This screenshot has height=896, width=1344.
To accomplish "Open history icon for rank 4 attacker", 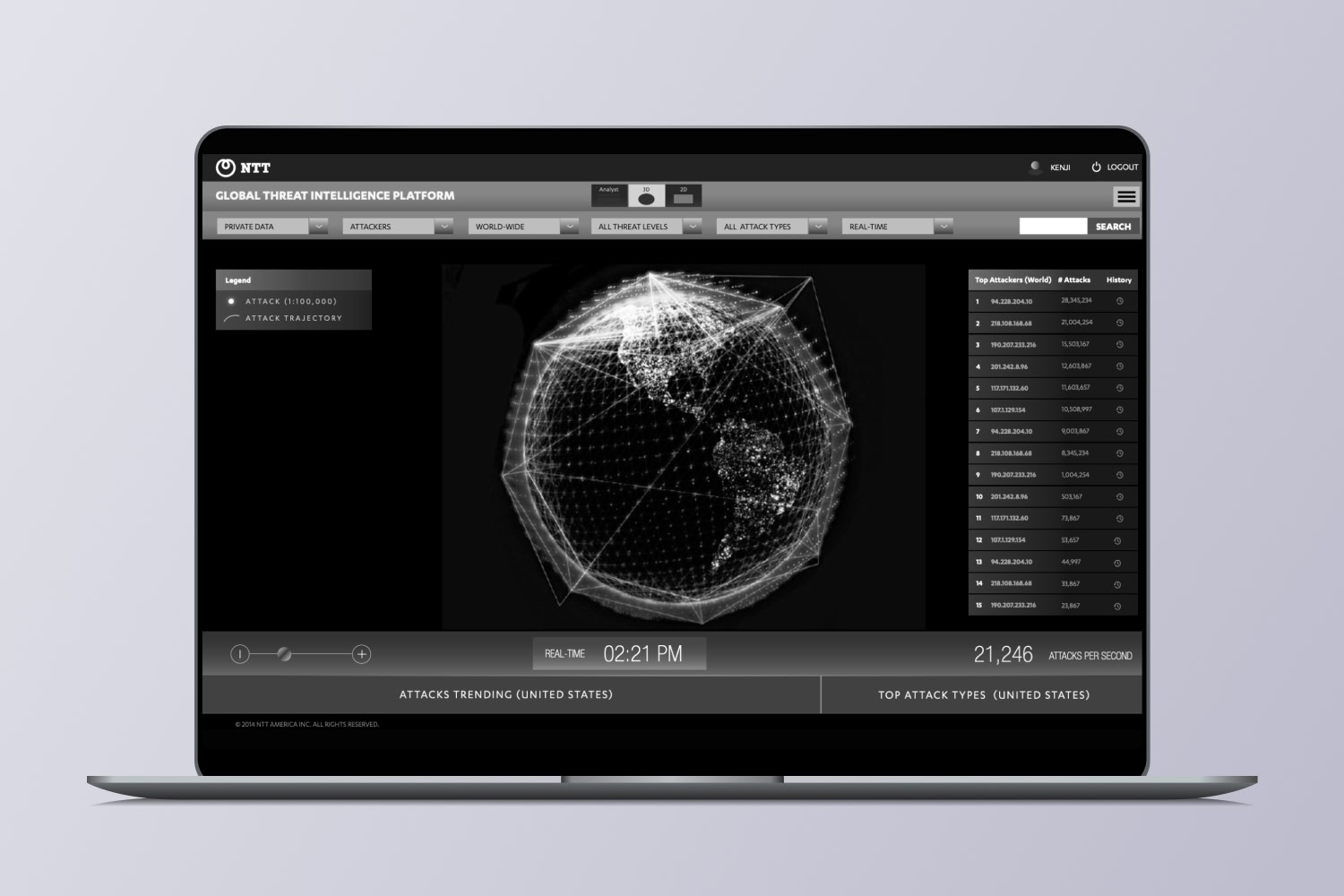I will point(1119,366).
